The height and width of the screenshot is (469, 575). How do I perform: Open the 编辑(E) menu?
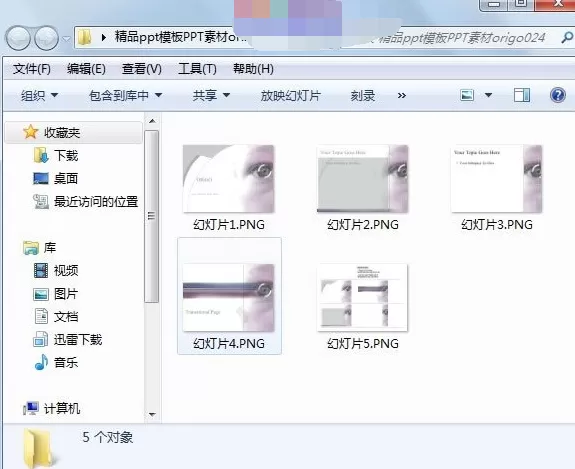(87, 69)
